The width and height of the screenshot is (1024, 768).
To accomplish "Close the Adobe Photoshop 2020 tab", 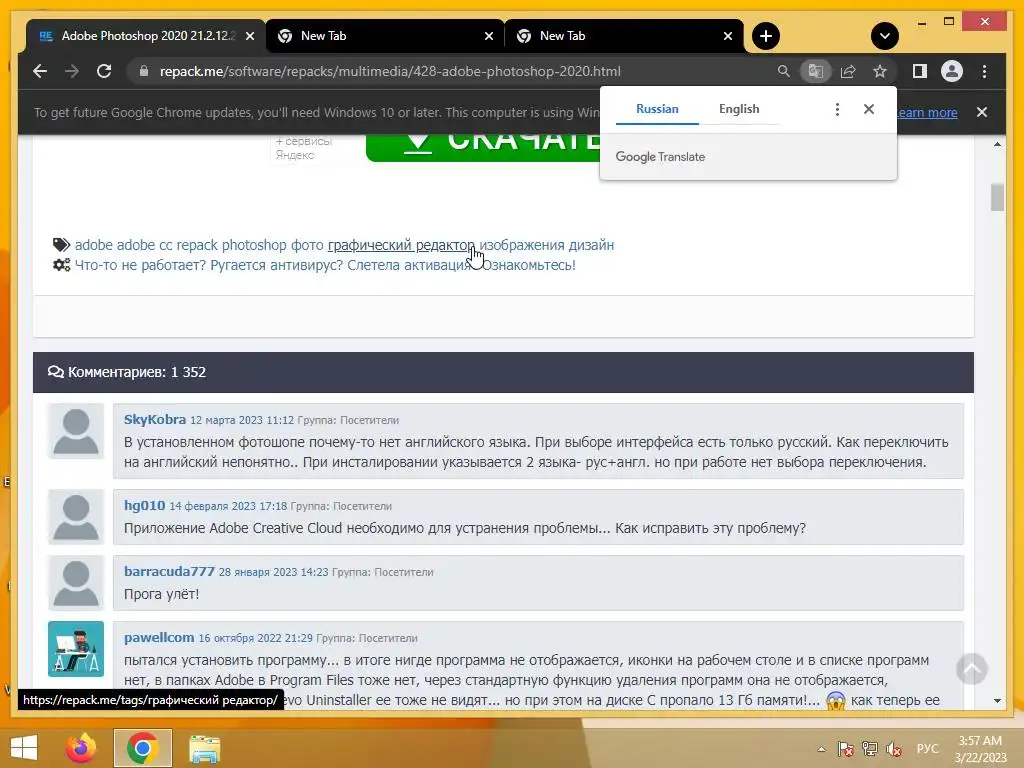I will tap(249, 36).
